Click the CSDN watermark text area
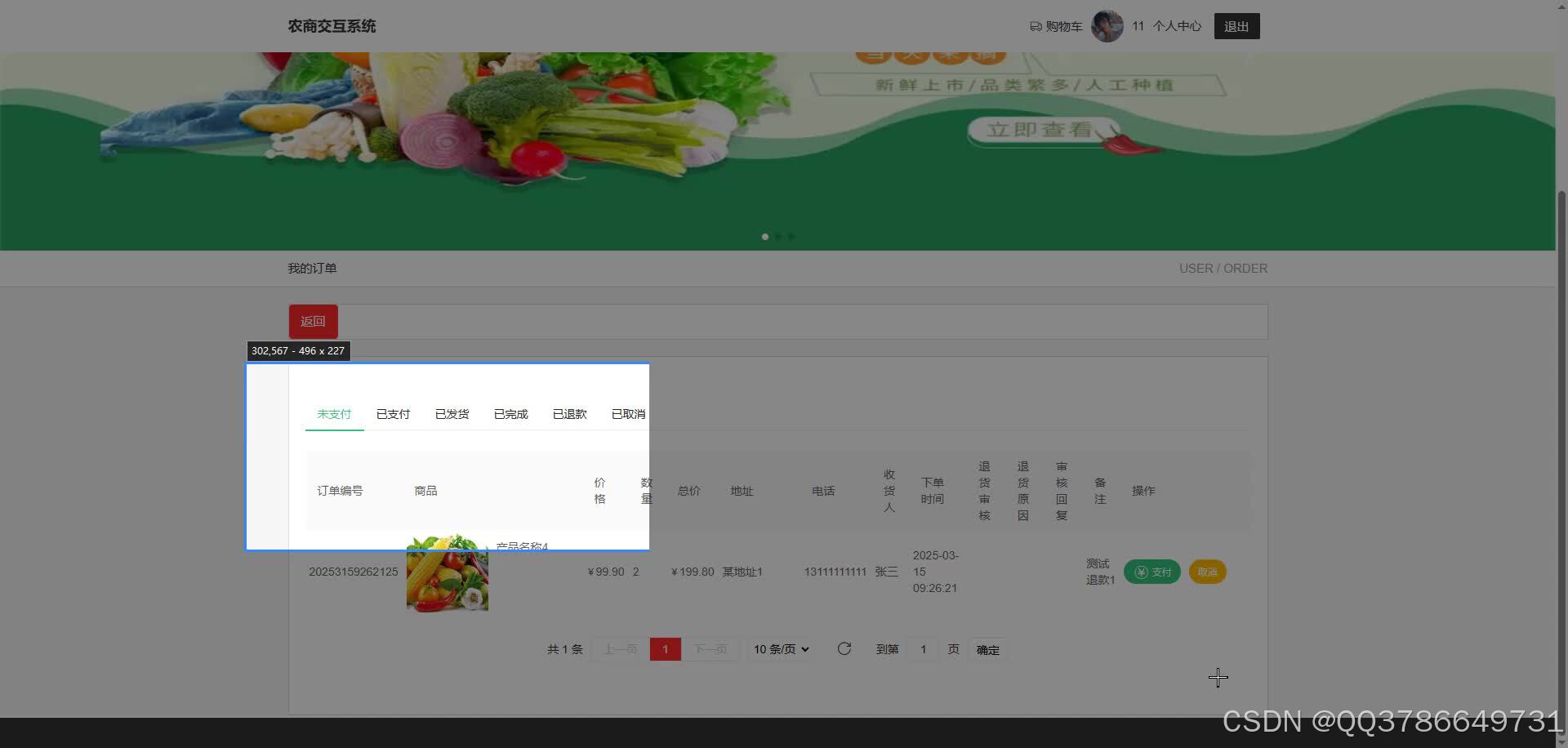This screenshot has width=1568, height=748. [1388, 721]
